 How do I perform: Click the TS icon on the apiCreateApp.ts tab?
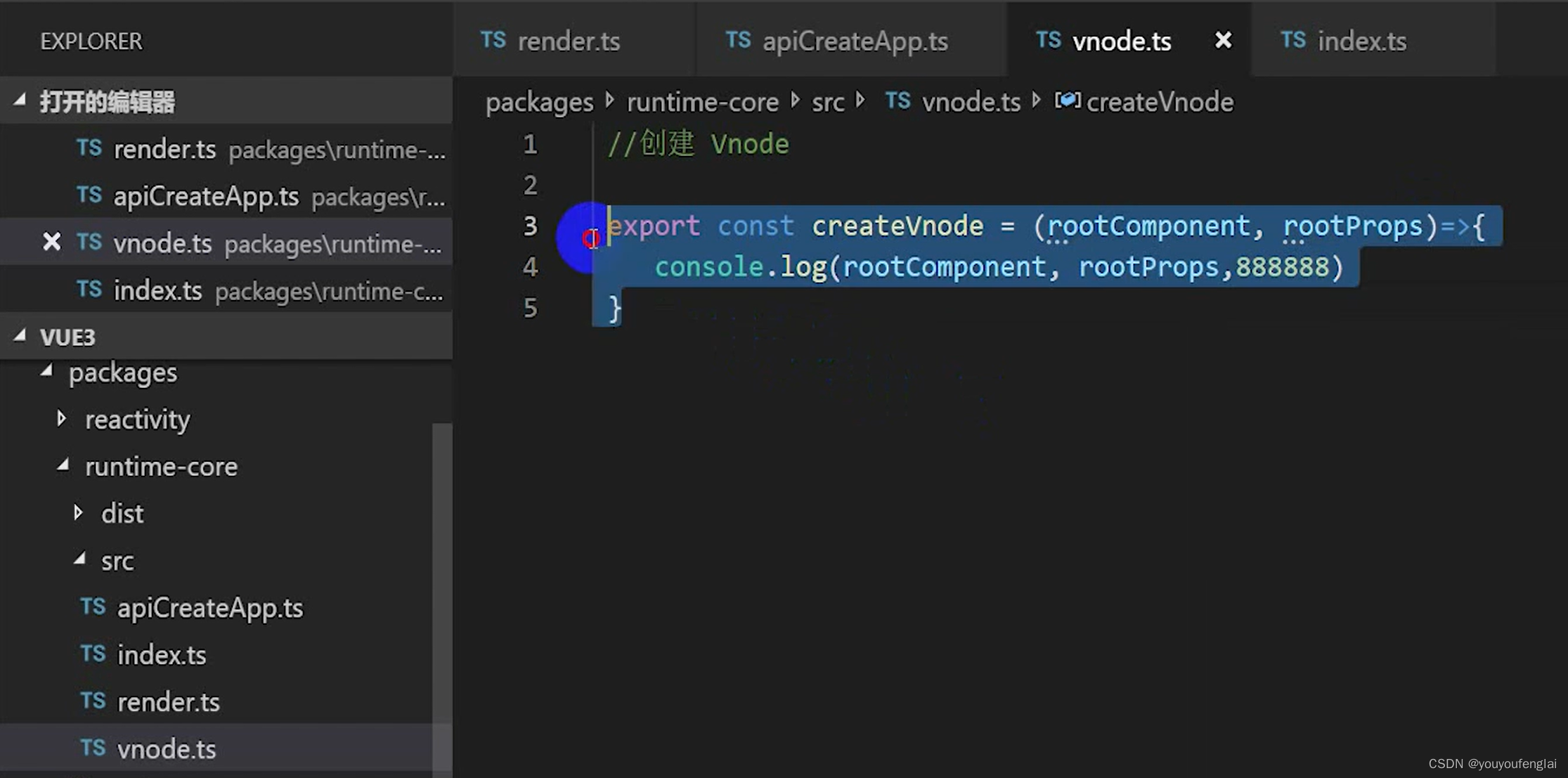(738, 39)
